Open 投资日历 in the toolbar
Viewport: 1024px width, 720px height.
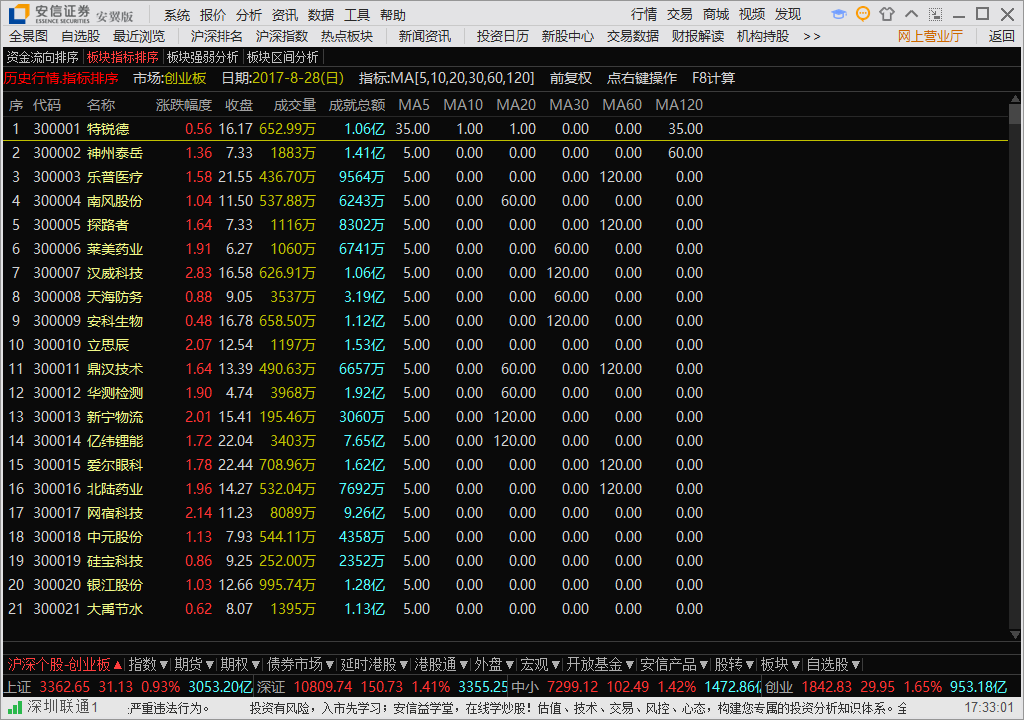(503, 36)
